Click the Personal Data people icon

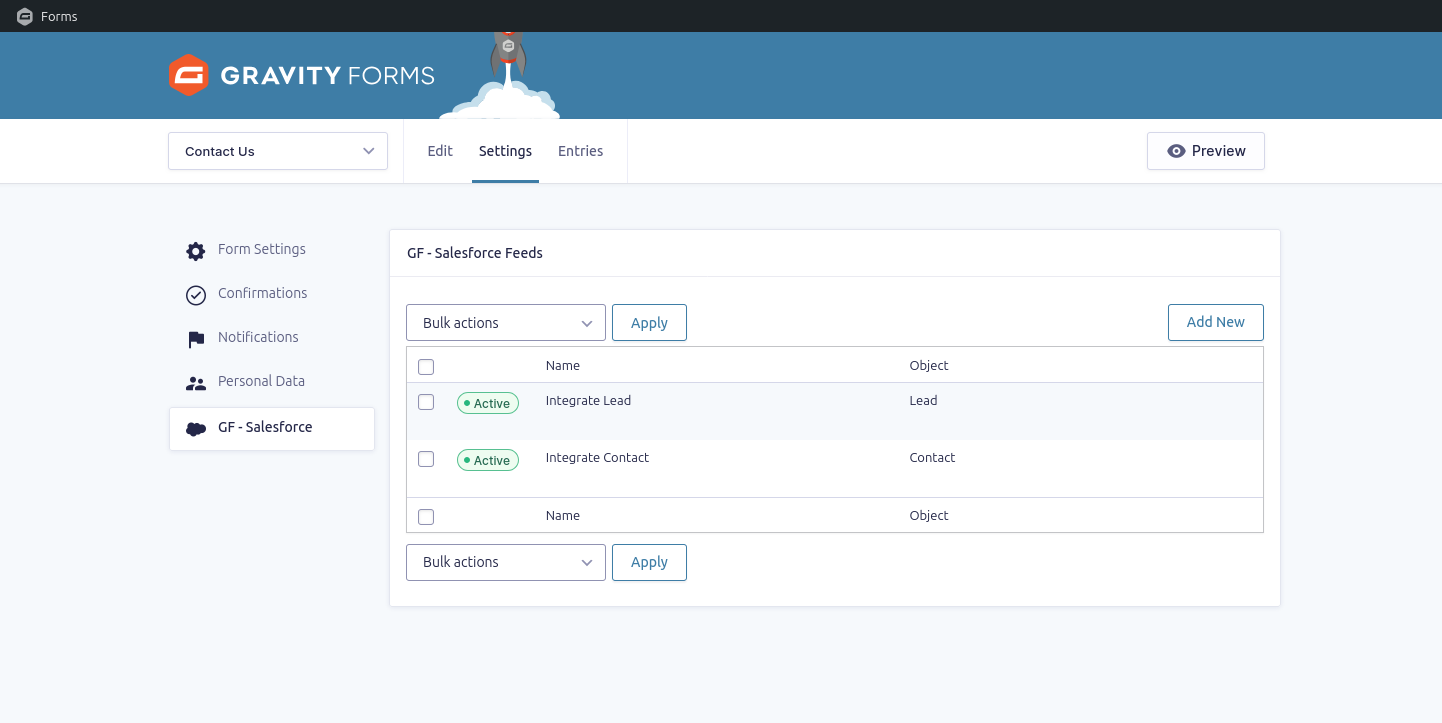click(x=195, y=383)
